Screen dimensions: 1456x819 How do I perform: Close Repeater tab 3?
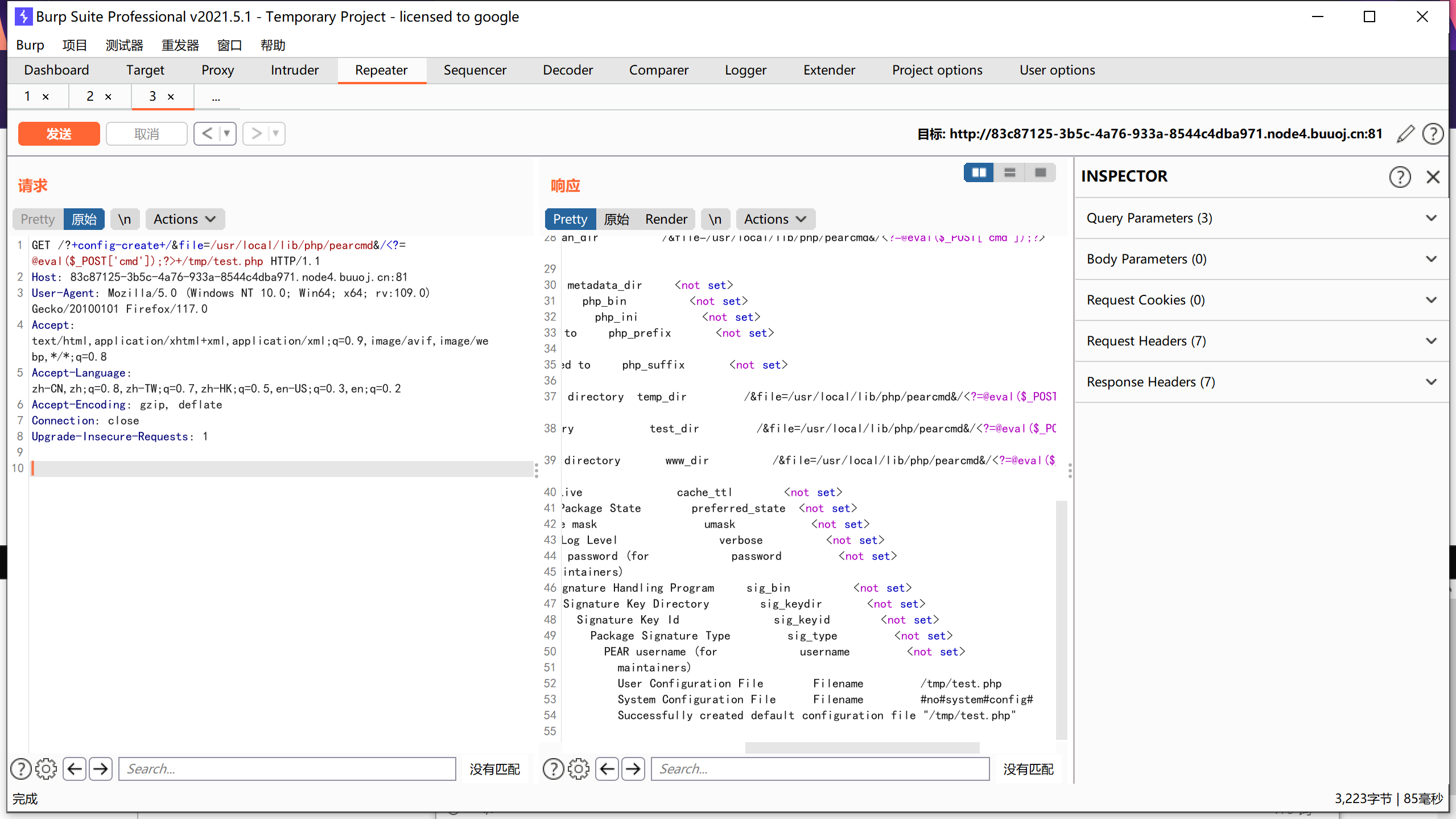[171, 97]
